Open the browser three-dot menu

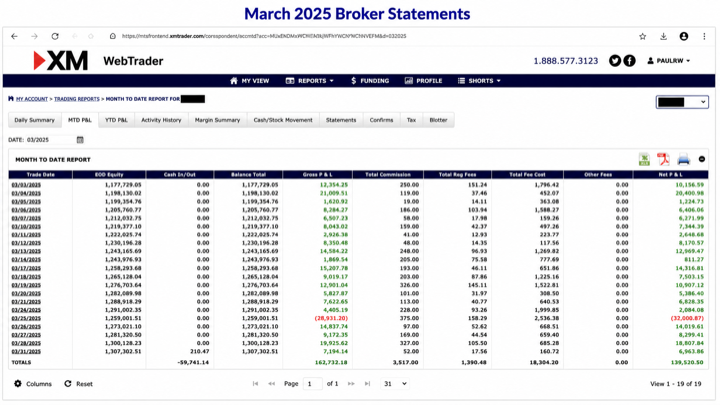click(x=704, y=36)
